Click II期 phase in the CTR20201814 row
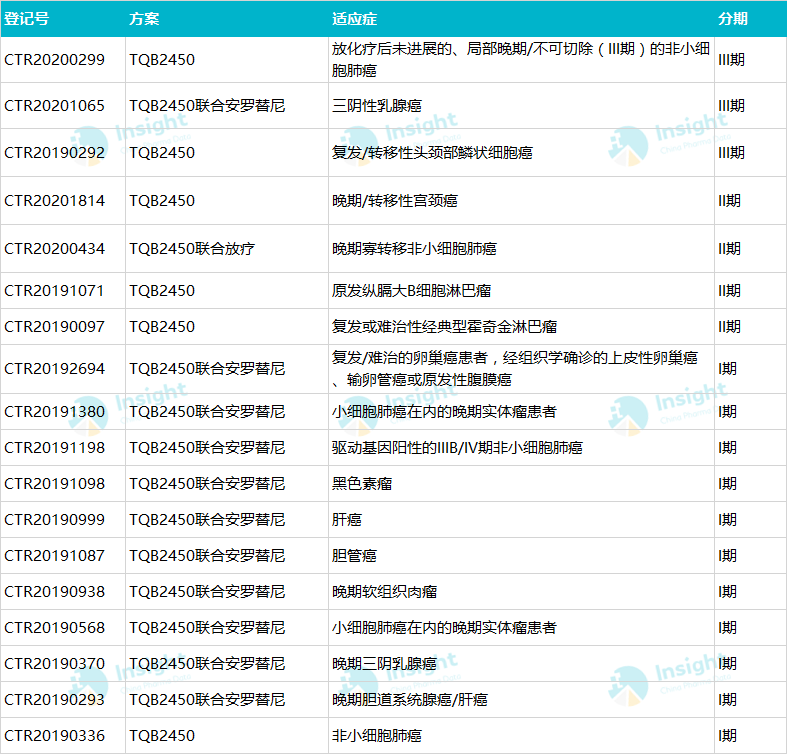Screen dimensions: 787x754 tap(729, 201)
